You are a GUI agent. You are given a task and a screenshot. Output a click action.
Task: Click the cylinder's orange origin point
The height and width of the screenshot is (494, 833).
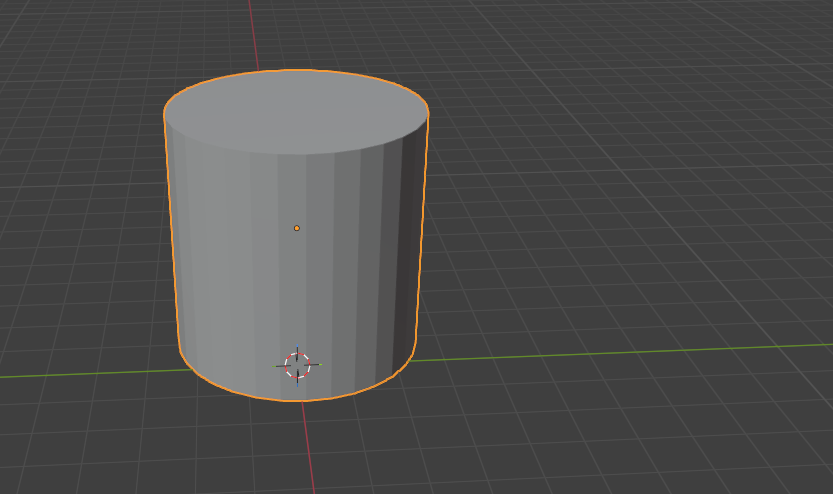pos(297,228)
